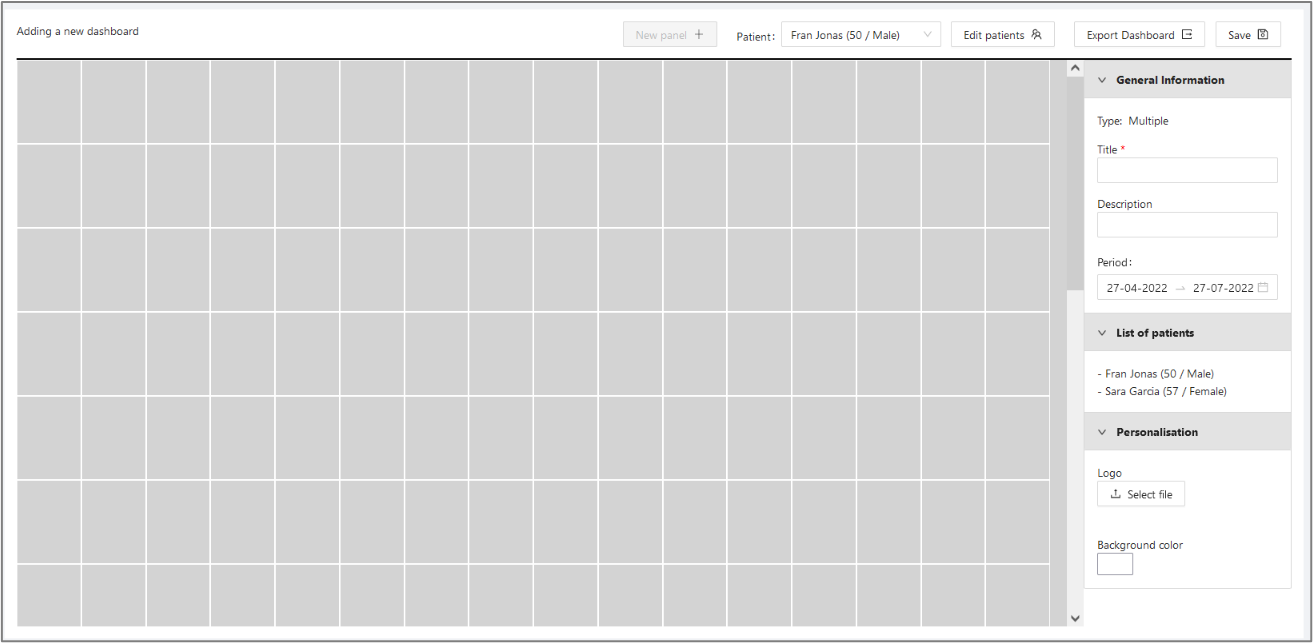Focus the Description input field
Screen dimensions: 1313x643
point(1187,225)
